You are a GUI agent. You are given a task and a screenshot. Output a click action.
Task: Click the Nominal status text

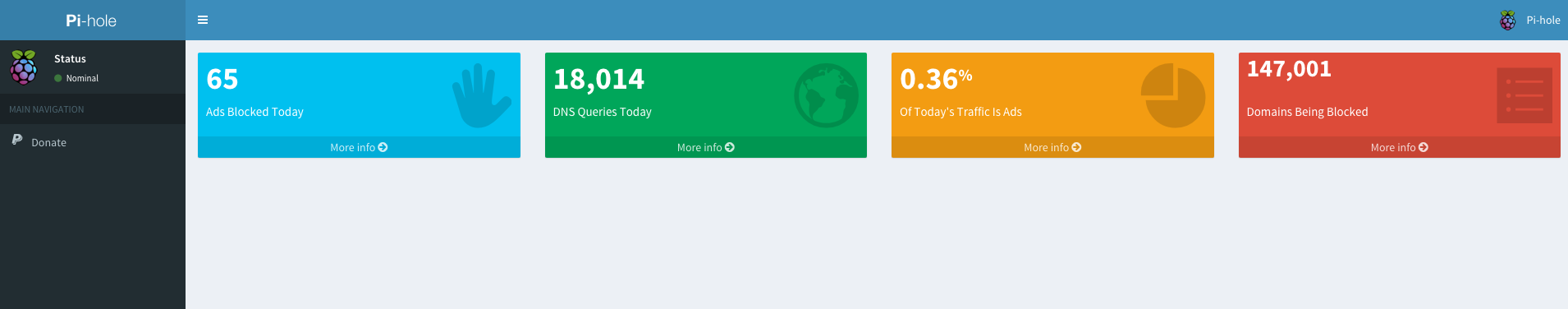coord(82,78)
